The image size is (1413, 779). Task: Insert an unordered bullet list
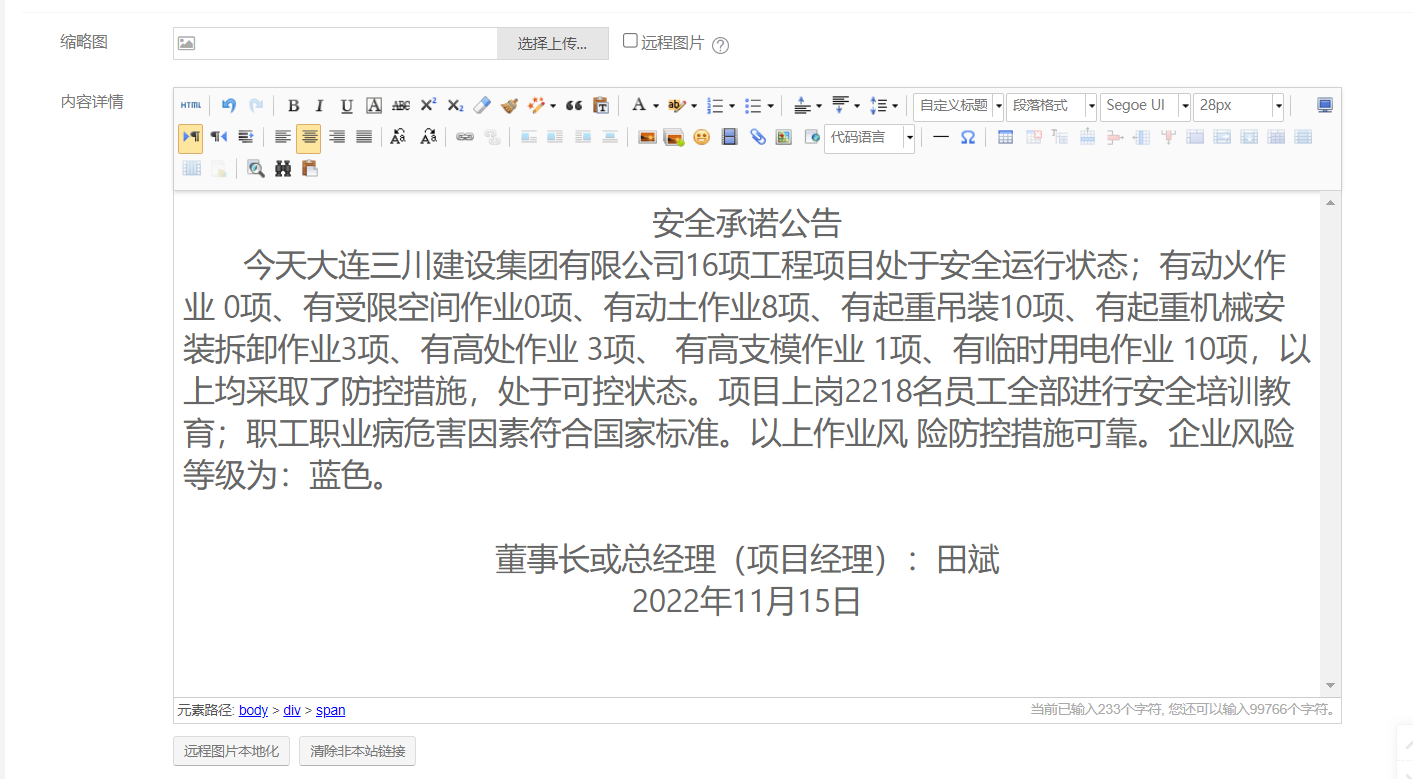tap(753, 105)
